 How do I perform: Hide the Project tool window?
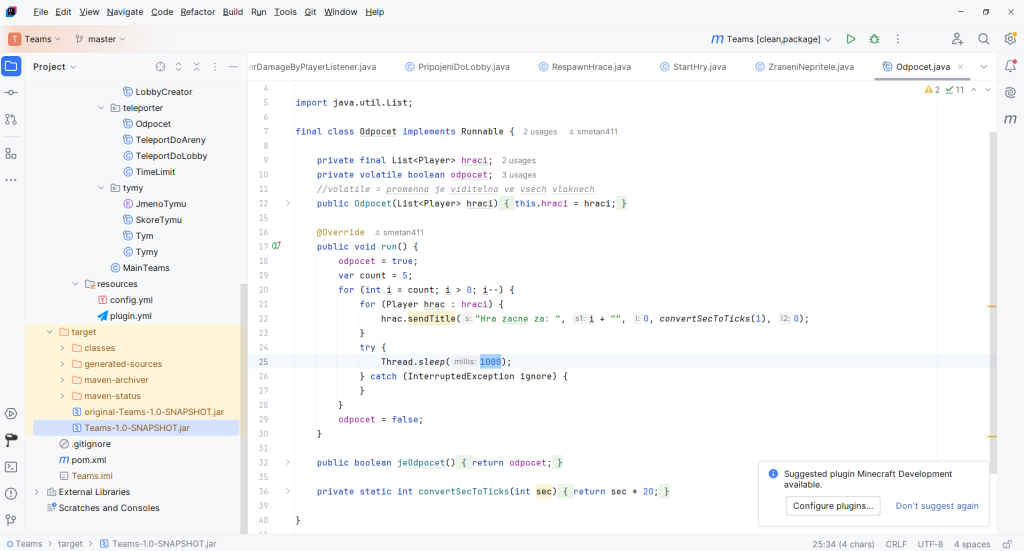232,67
